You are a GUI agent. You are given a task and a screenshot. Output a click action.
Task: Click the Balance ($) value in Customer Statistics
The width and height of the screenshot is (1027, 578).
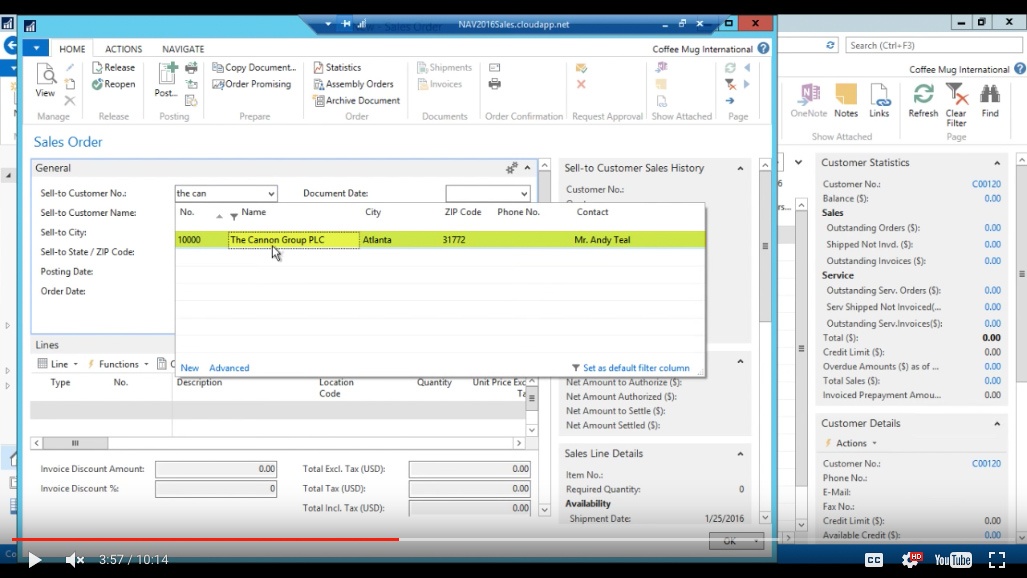(992, 199)
